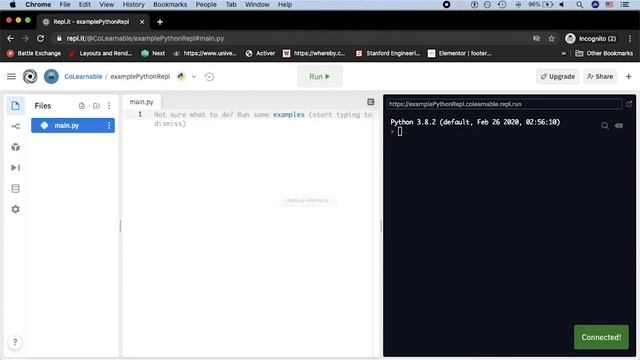640x360 pixels.
Task: Click the console prompt cursor
Action: (400, 131)
